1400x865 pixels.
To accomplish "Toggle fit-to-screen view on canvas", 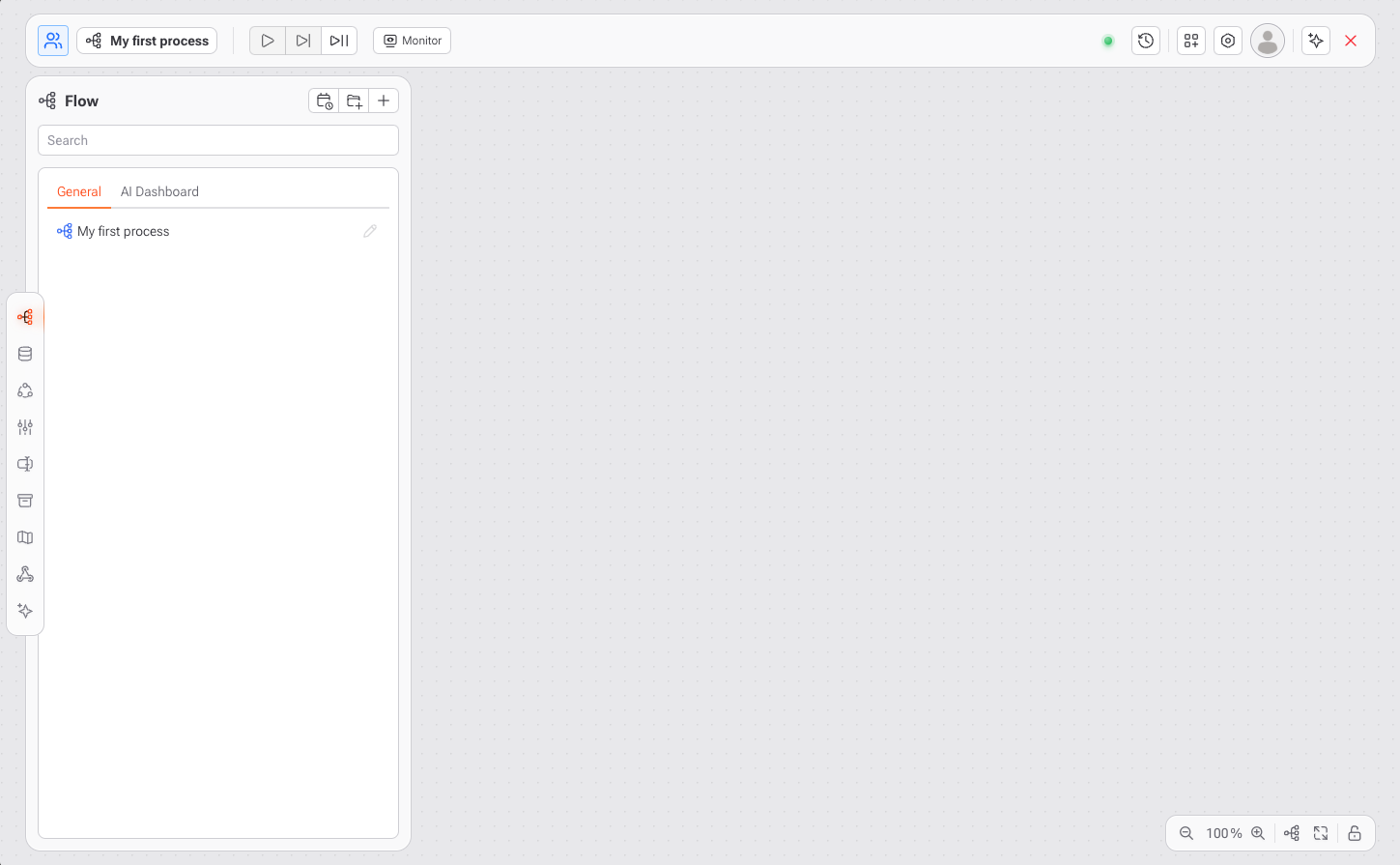I will coord(1321,833).
